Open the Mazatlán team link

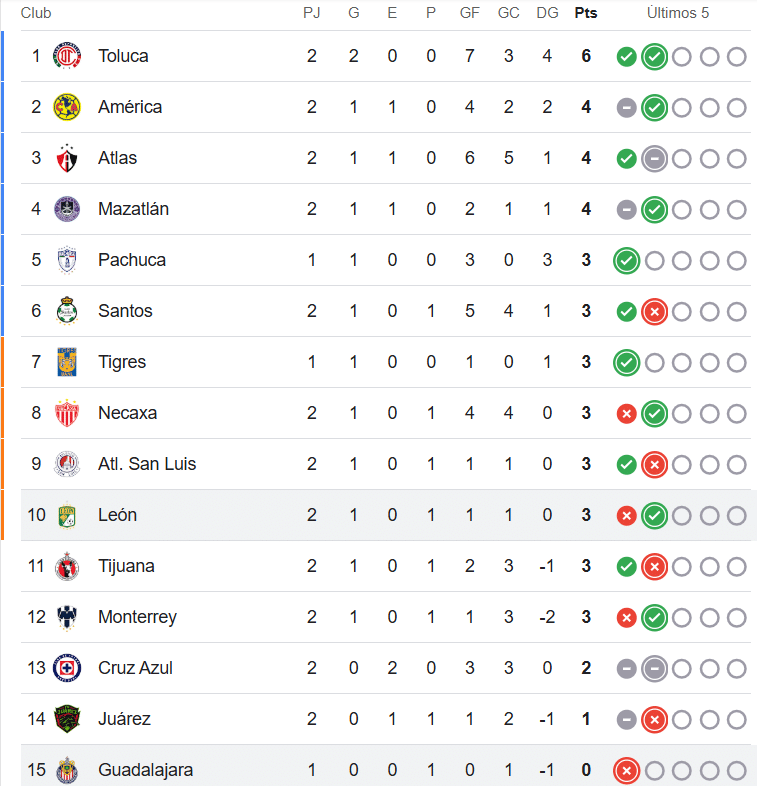(133, 209)
